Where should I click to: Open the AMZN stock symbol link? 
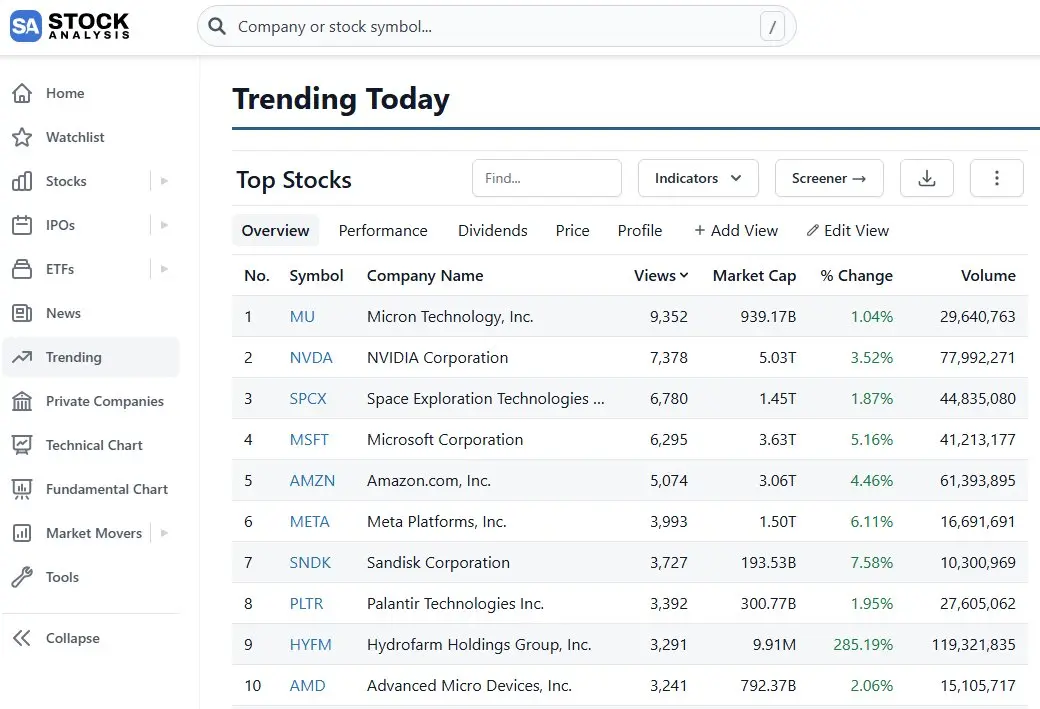pos(312,481)
